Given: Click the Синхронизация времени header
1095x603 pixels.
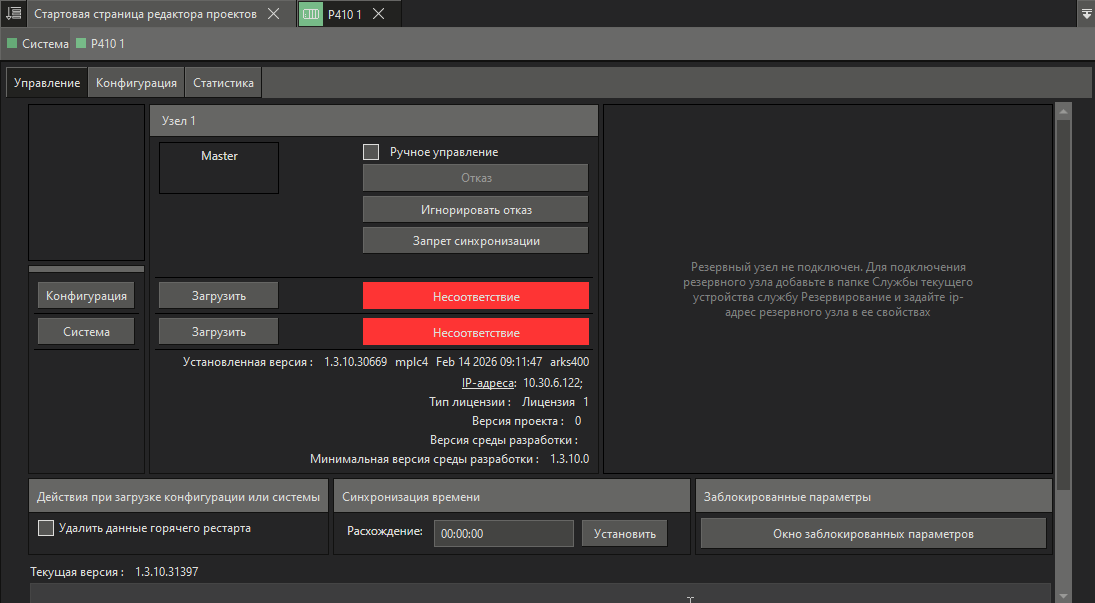Looking at the screenshot, I should pos(512,497).
